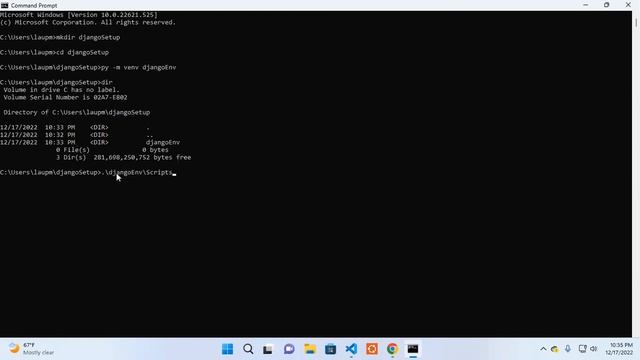Open taskbar Search
The image size is (640, 360).
coord(248,349)
